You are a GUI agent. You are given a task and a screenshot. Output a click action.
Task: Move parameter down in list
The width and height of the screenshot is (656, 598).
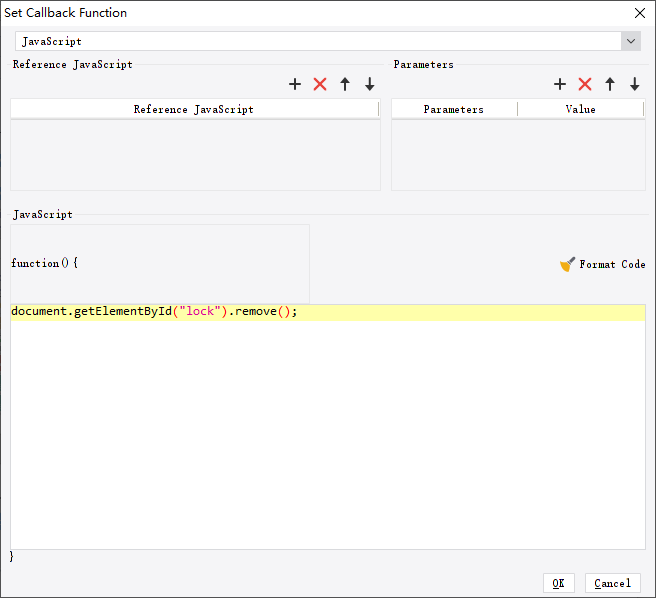(x=635, y=84)
